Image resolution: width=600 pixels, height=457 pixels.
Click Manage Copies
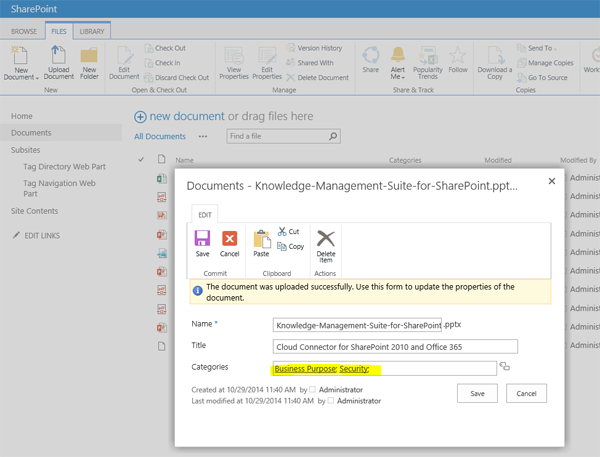click(545, 63)
